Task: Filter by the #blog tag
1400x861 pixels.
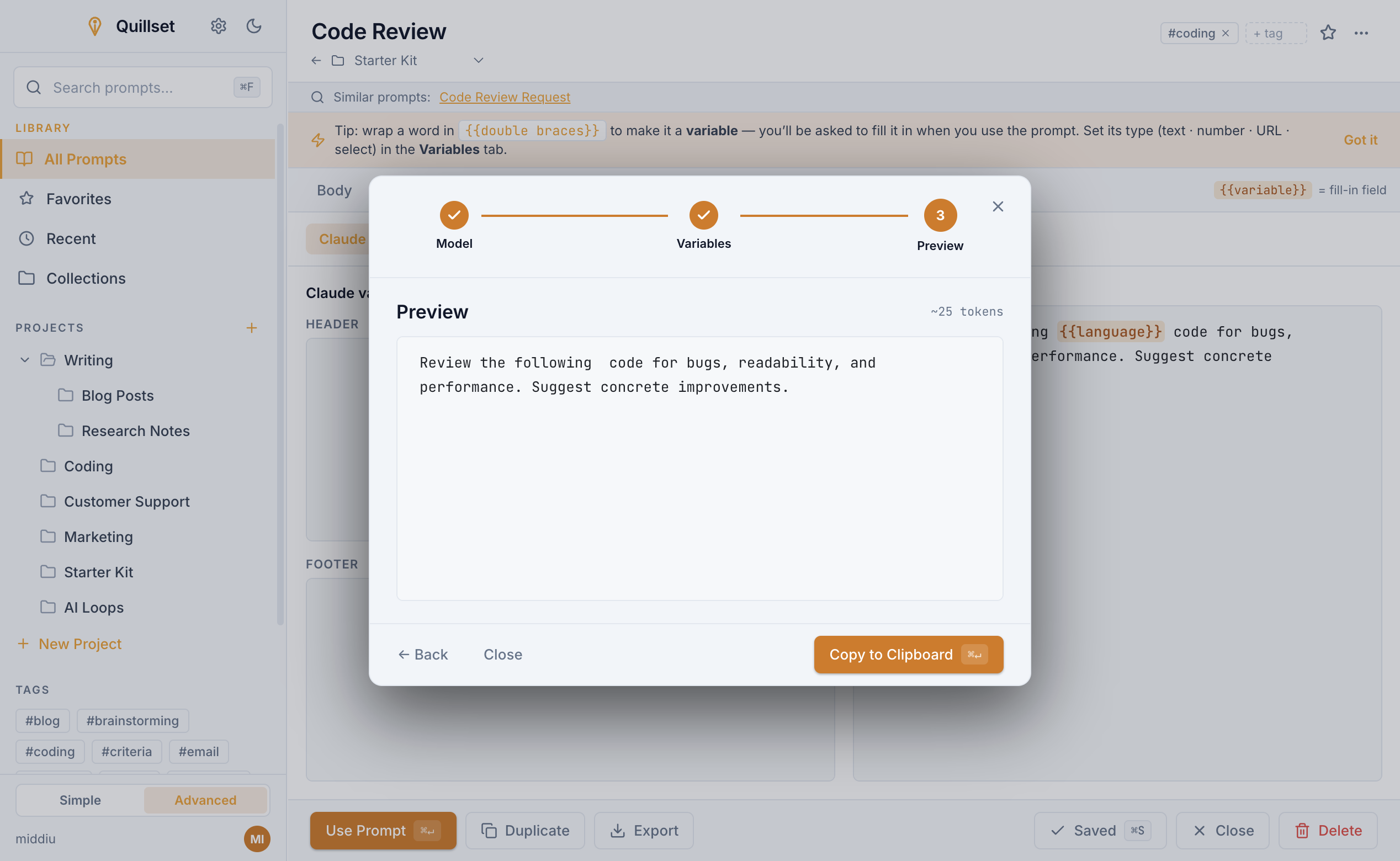Action: click(43, 720)
